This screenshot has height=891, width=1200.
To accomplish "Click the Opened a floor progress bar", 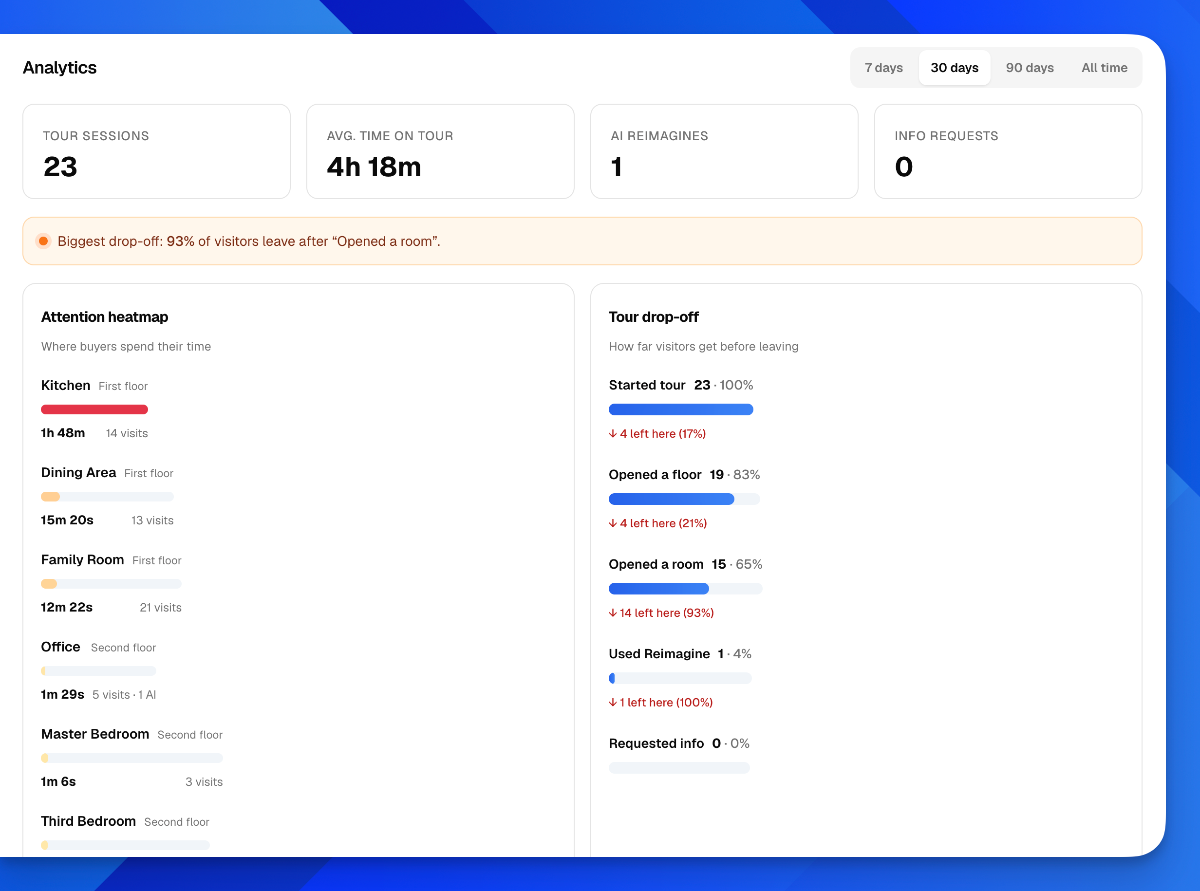I will [x=684, y=499].
